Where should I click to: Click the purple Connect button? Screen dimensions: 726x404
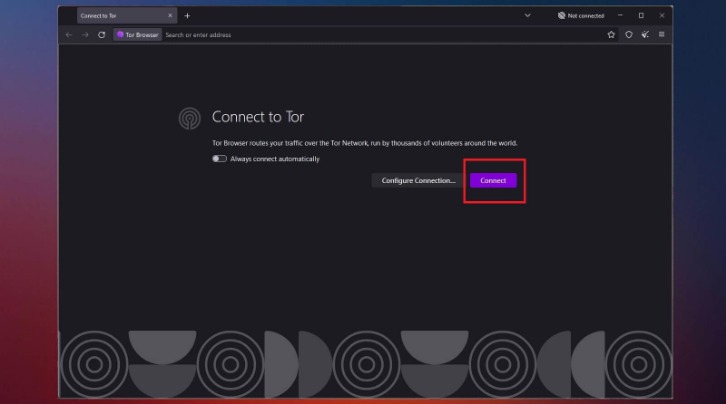[493, 180]
